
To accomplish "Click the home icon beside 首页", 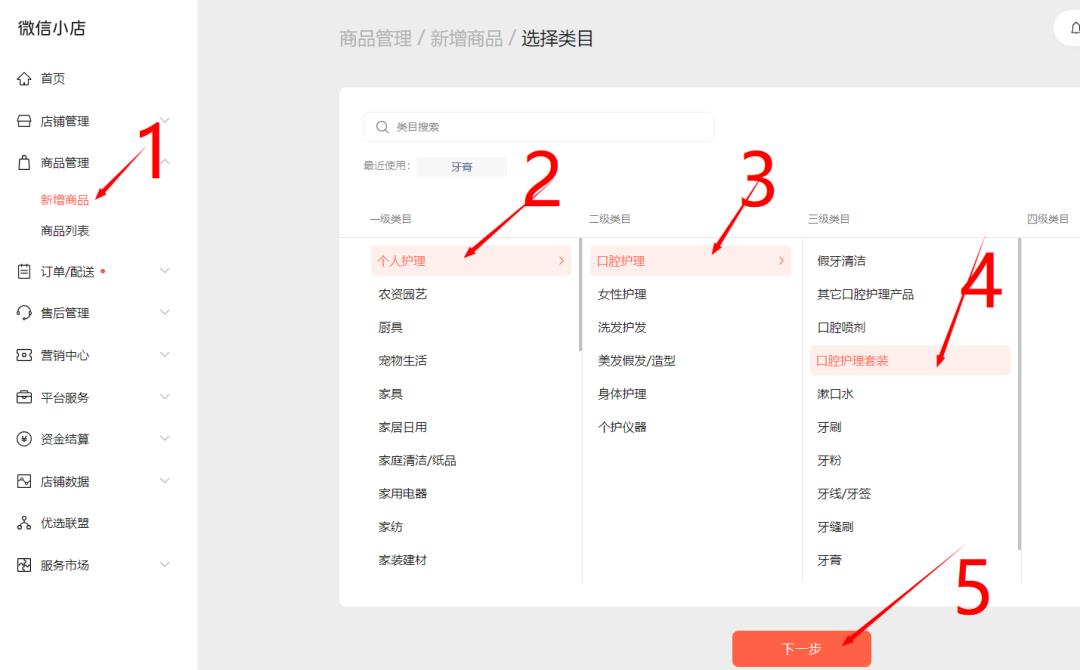I will coord(24,78).
